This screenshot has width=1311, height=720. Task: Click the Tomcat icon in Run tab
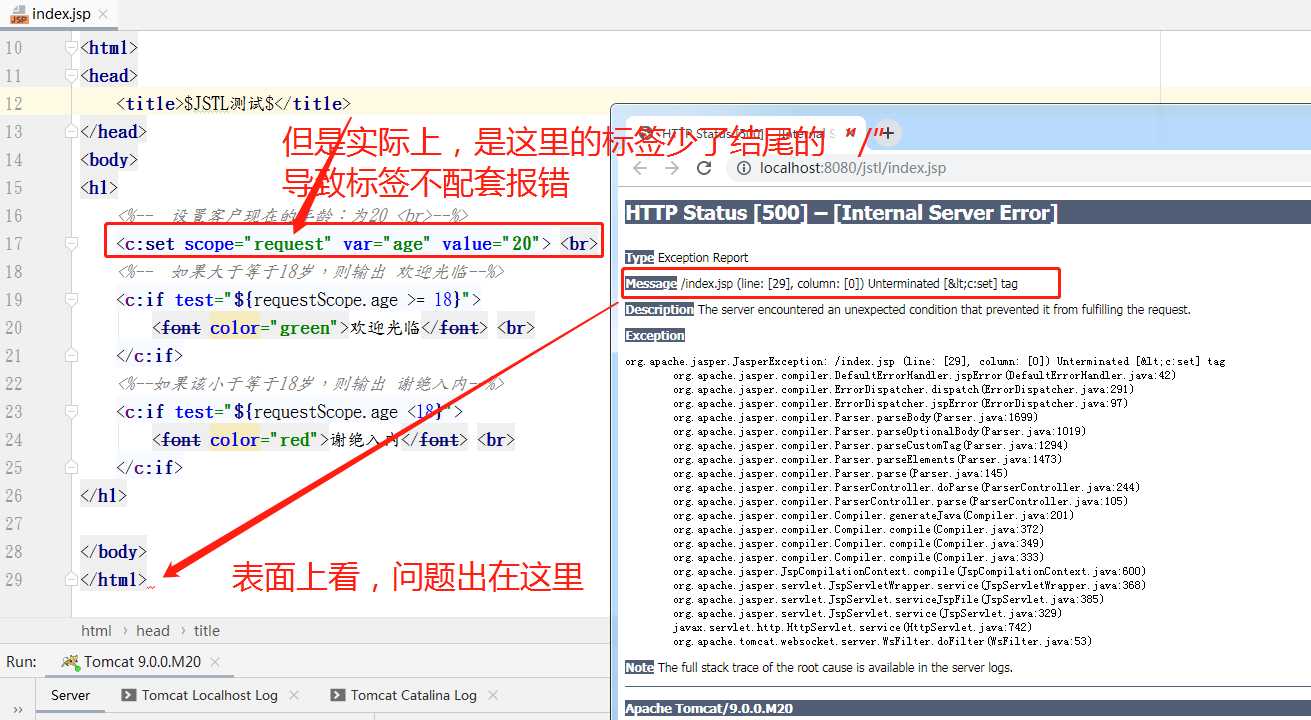point(70,662)
